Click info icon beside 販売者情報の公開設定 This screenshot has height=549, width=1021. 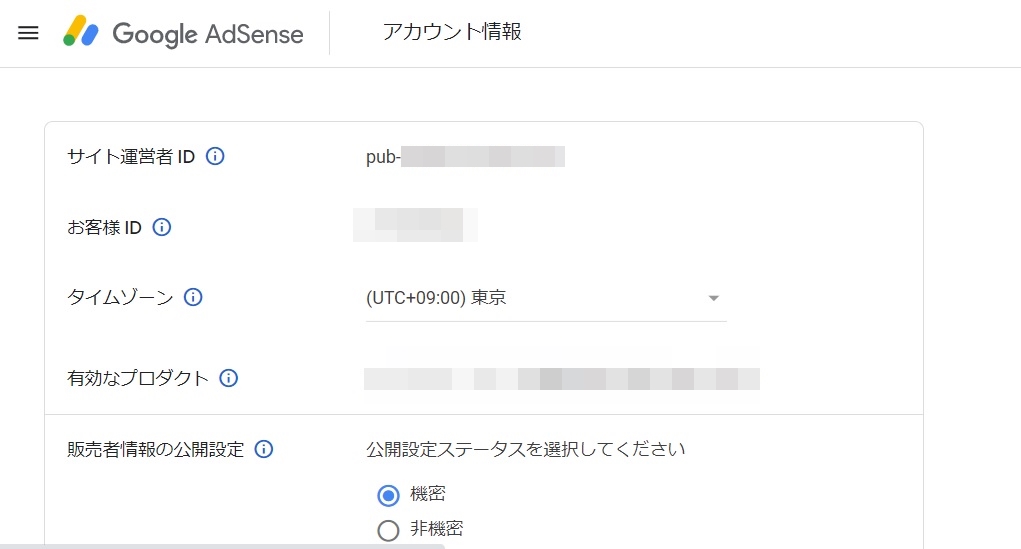tap(264, 449)
